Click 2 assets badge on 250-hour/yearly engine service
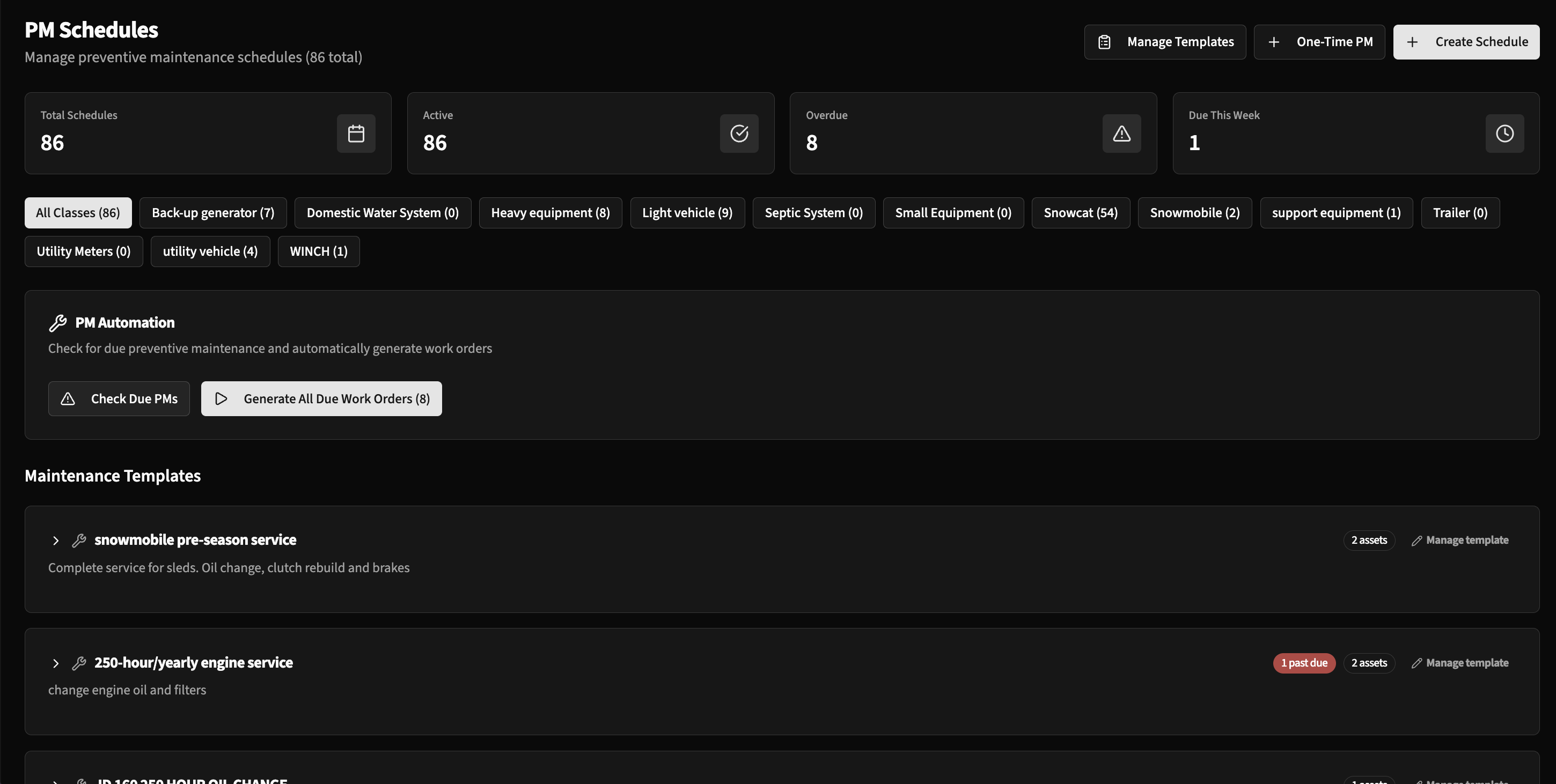Screen dimensions: 1556x784 click(x=1369, y=663)
